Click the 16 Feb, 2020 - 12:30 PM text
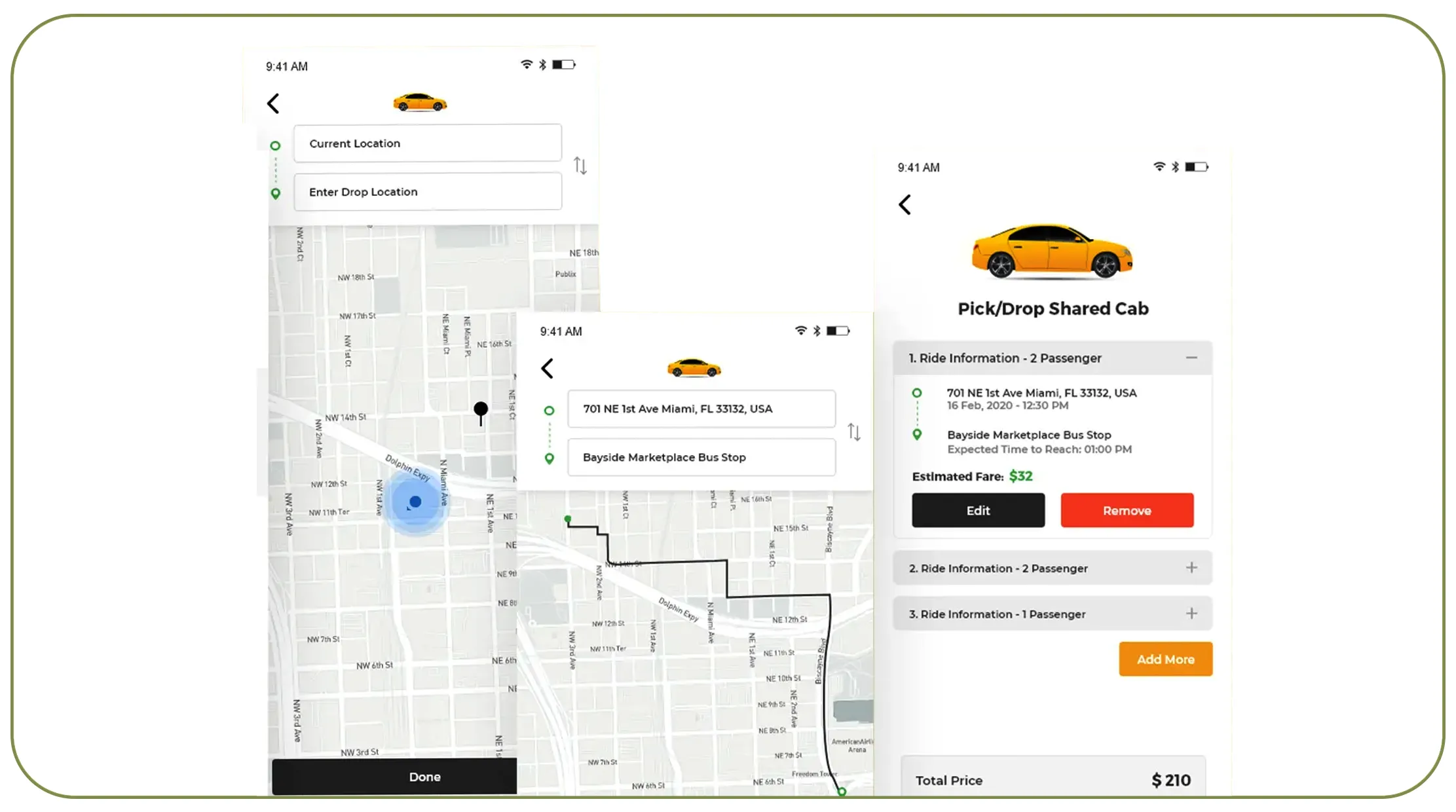 pos(1007,405)
